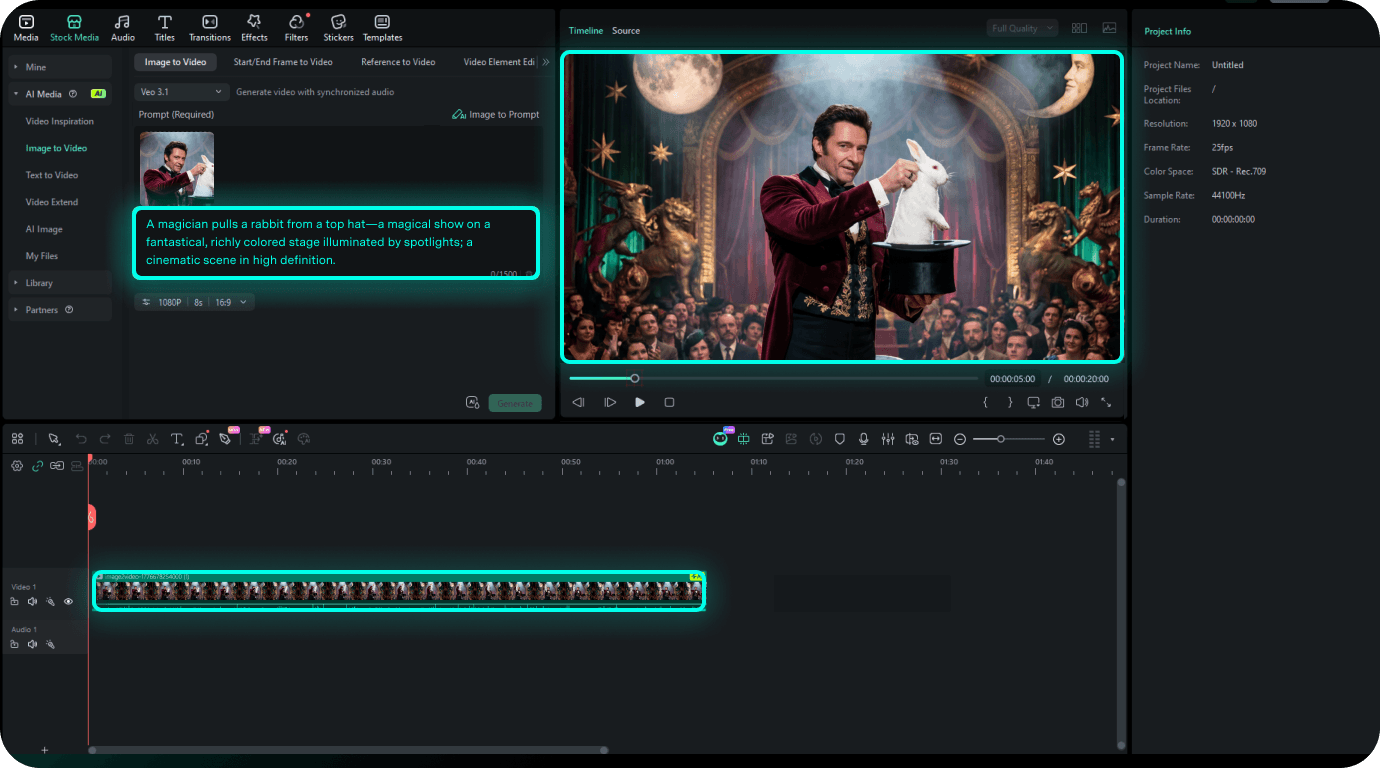Open Text to Video in sidebar
This screenshot has width=1380, height=768.
52,175
